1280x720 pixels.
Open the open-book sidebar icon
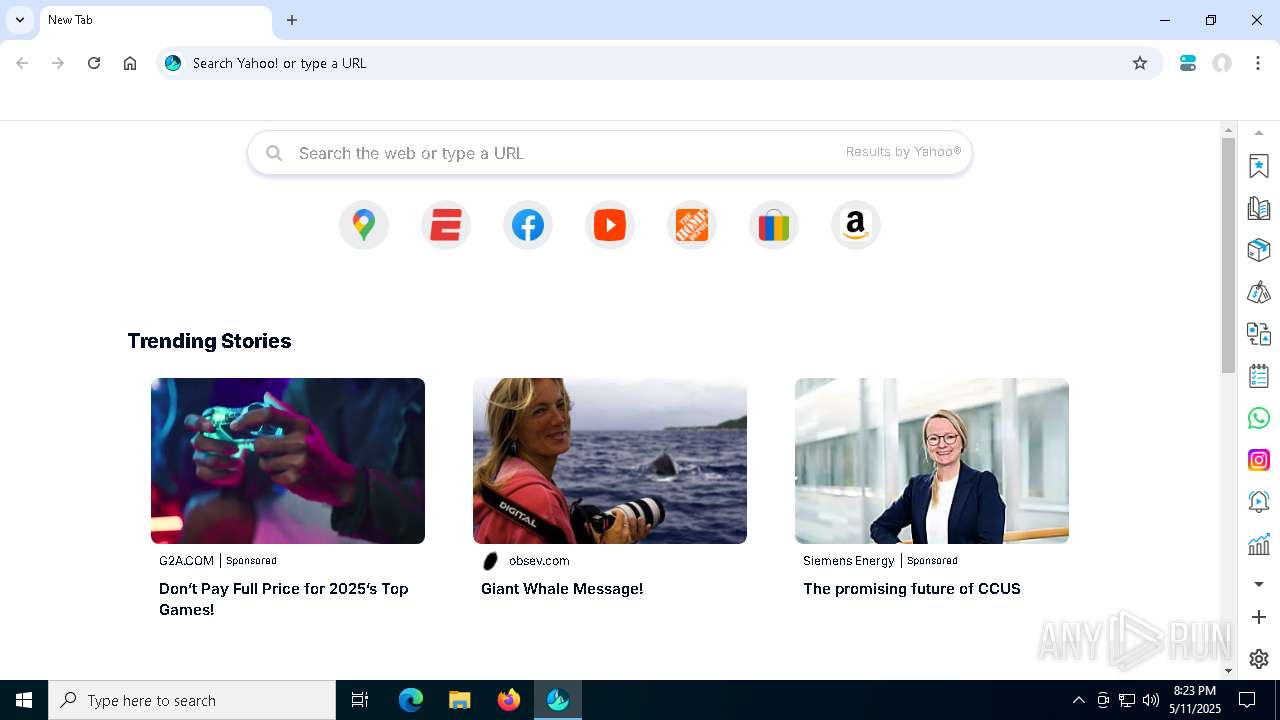[x=1259, y=208]
